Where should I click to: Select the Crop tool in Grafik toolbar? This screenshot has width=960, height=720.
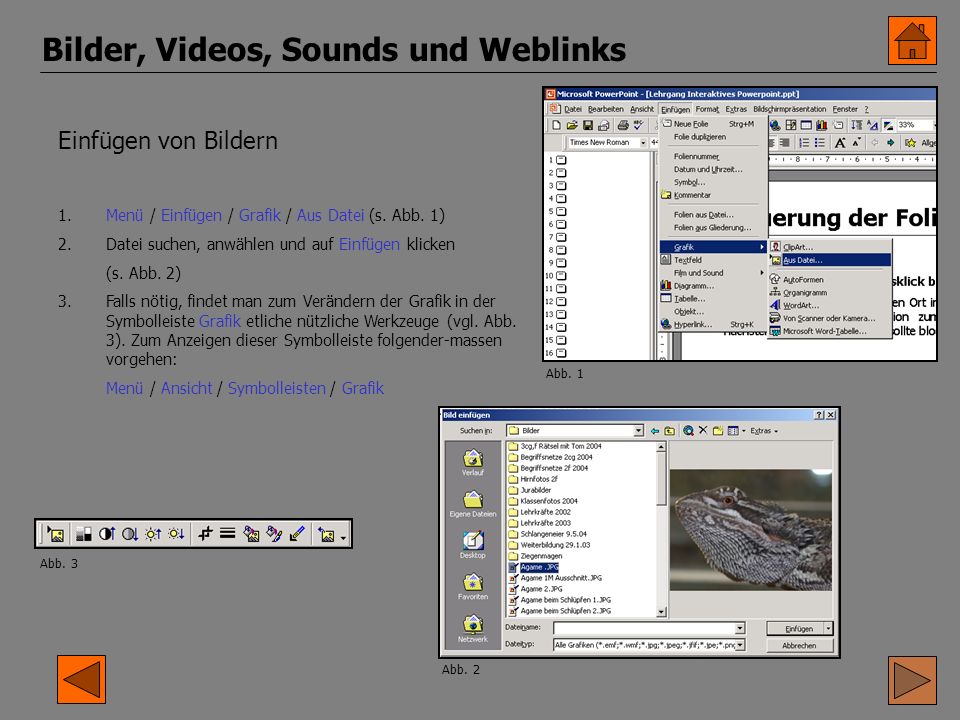tap(204, 534)
